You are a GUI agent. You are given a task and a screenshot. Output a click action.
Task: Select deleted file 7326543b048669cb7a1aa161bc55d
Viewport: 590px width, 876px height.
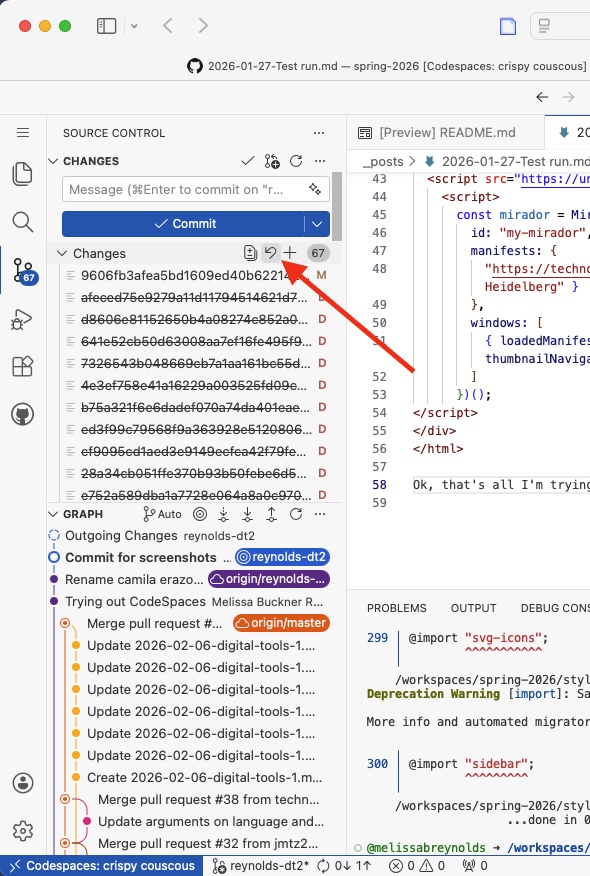pyautogui.click(x=196, y=363)
